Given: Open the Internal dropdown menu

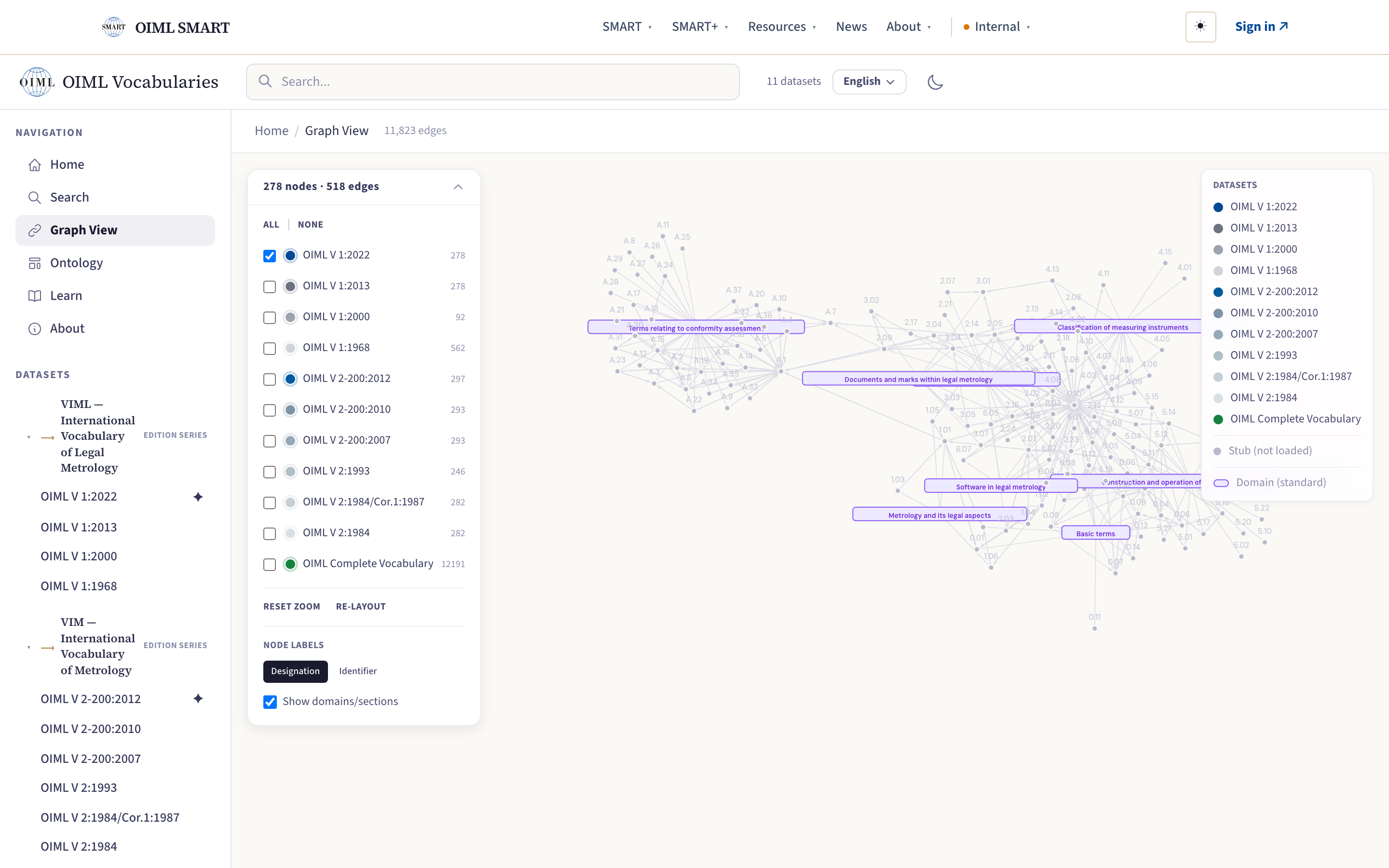Looking at the screenshot, I should point(997,27).
